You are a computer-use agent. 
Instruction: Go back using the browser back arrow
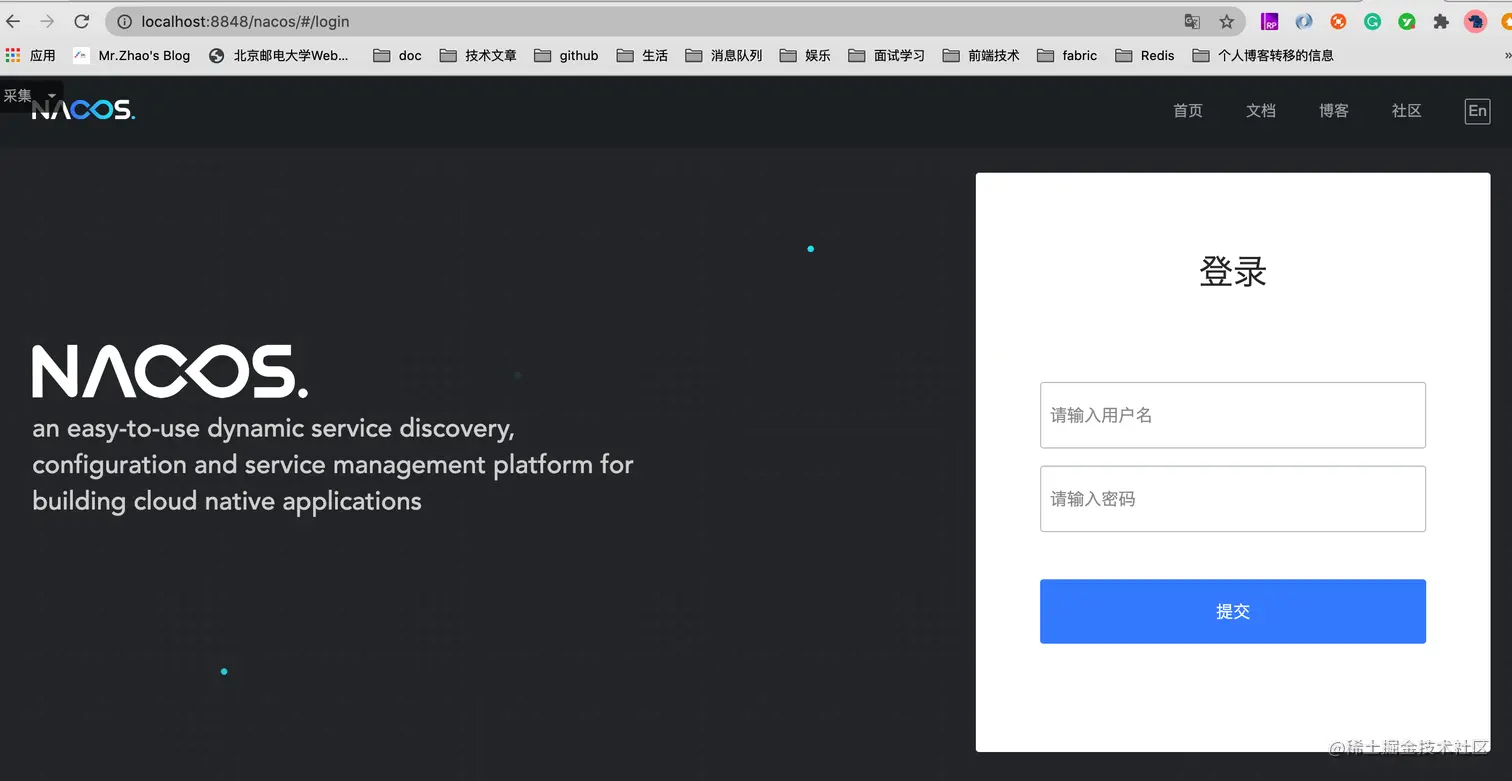pyautogui.click(x=14, y=21)
